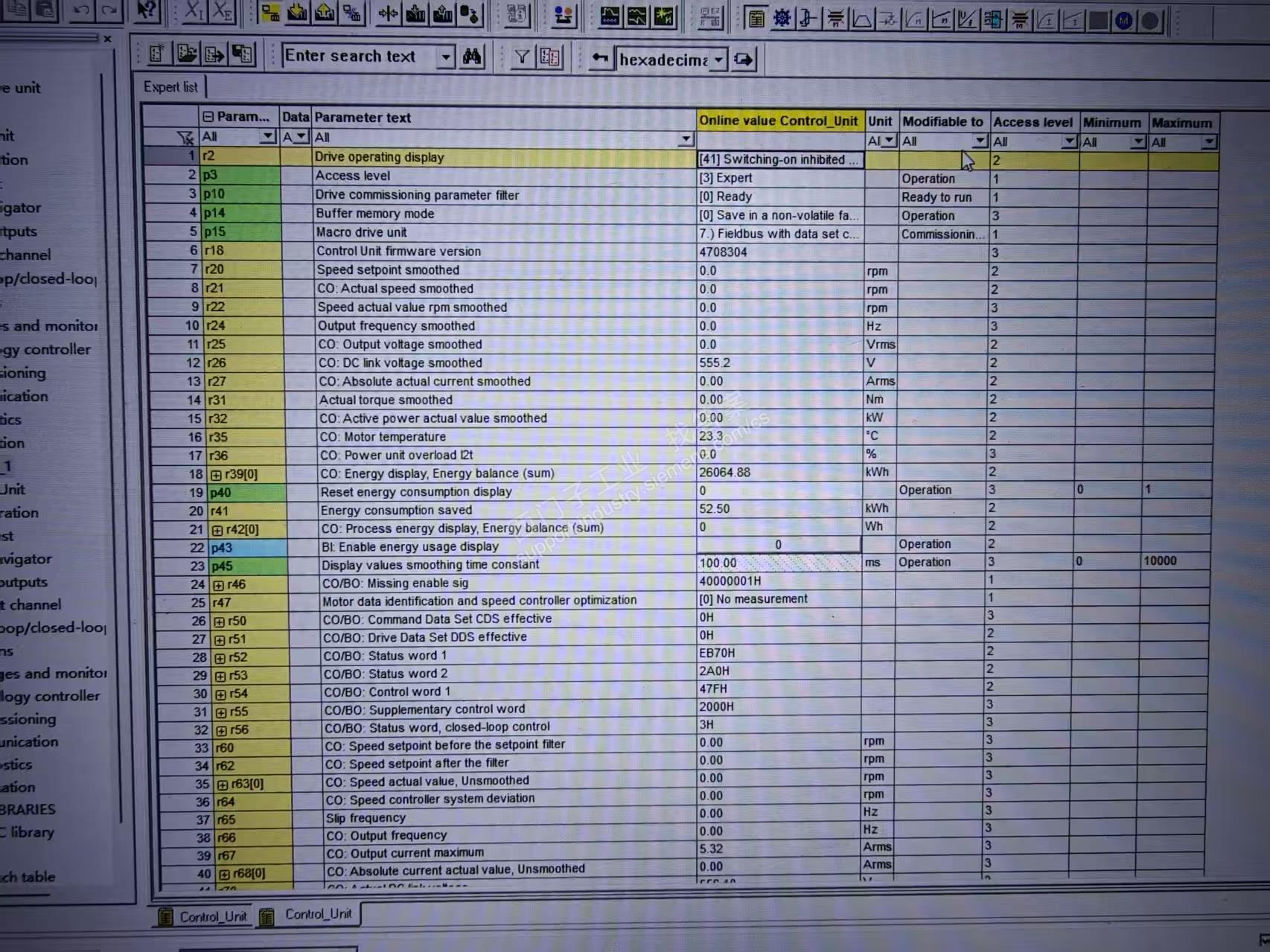
Task: Click the connect to target devices icon
Action: (x=270, y=13)
